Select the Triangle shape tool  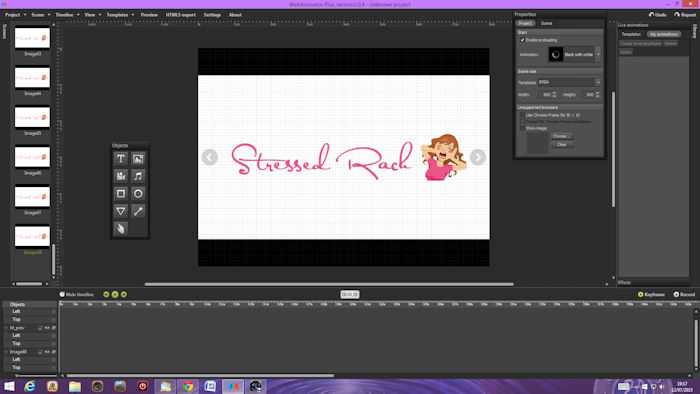pyautogui.click(x=121, y=211)
